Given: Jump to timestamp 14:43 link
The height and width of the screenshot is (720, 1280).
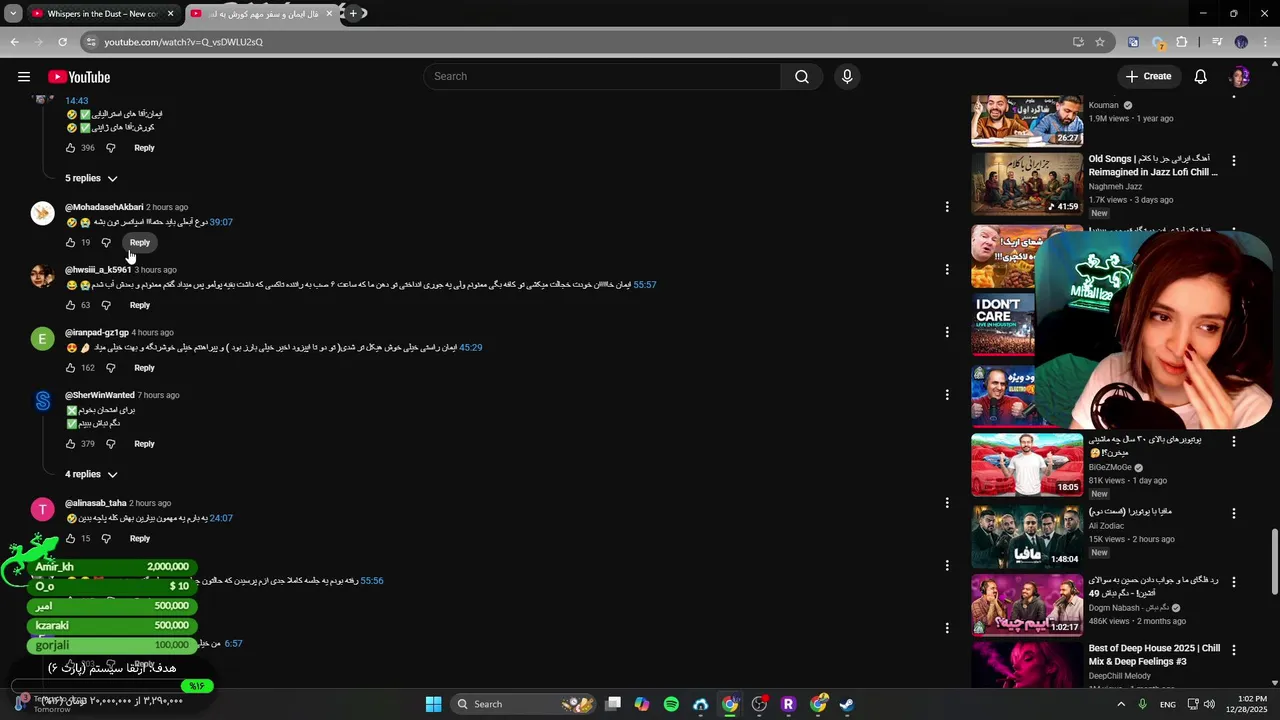Looking at the screenshot, I should (x=77, y=101).
